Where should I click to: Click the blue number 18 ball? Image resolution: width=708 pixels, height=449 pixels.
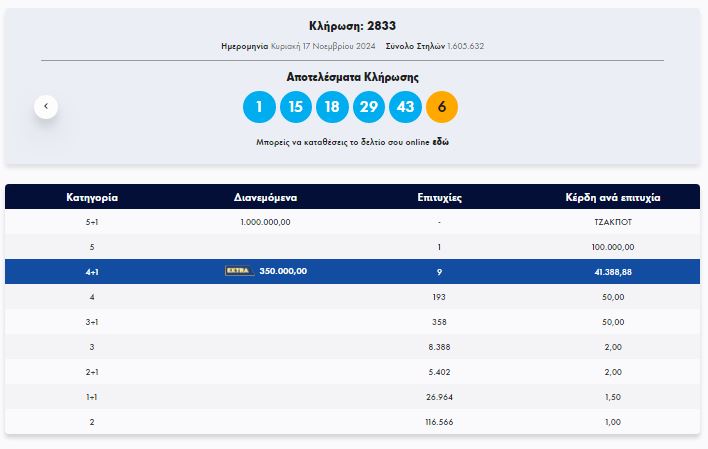(x=332, y=107)
